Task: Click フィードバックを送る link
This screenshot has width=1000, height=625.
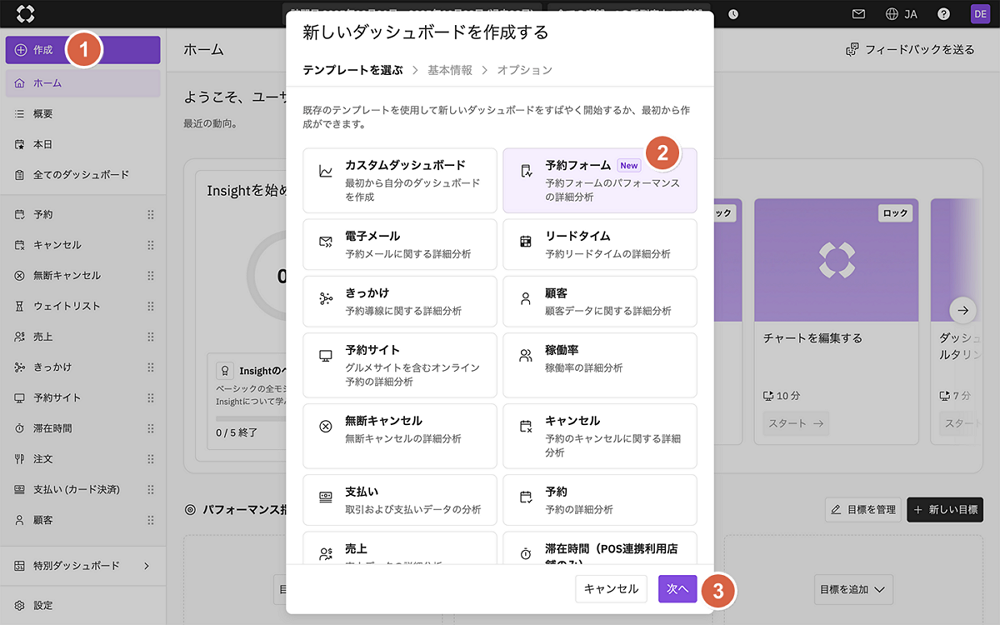Action: pyautogui.click(x=910, y=50)
